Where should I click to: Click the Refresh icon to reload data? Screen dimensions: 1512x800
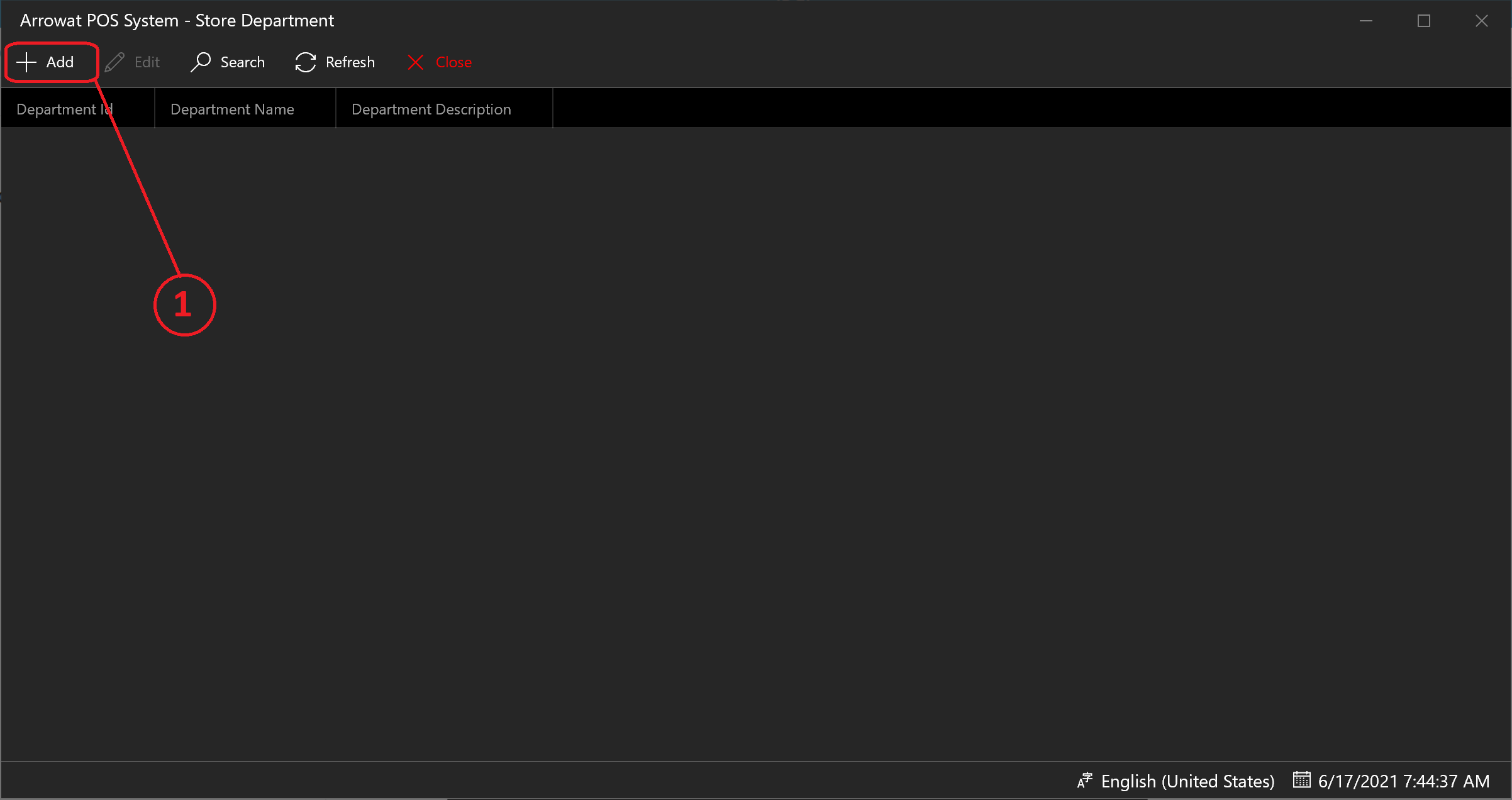click(305, 62)
